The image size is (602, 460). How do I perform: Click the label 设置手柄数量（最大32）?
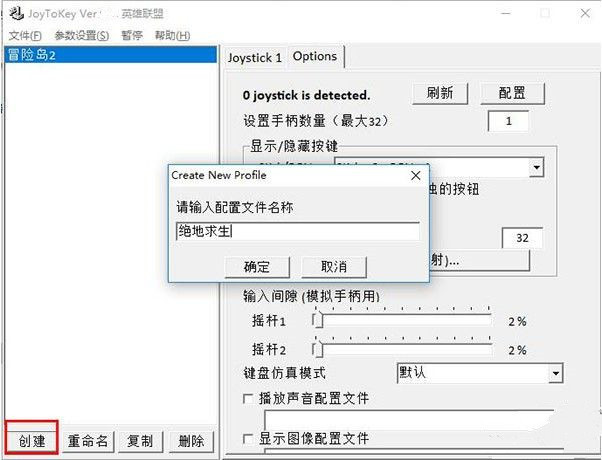pyautogui.click(x=316, y=121)
